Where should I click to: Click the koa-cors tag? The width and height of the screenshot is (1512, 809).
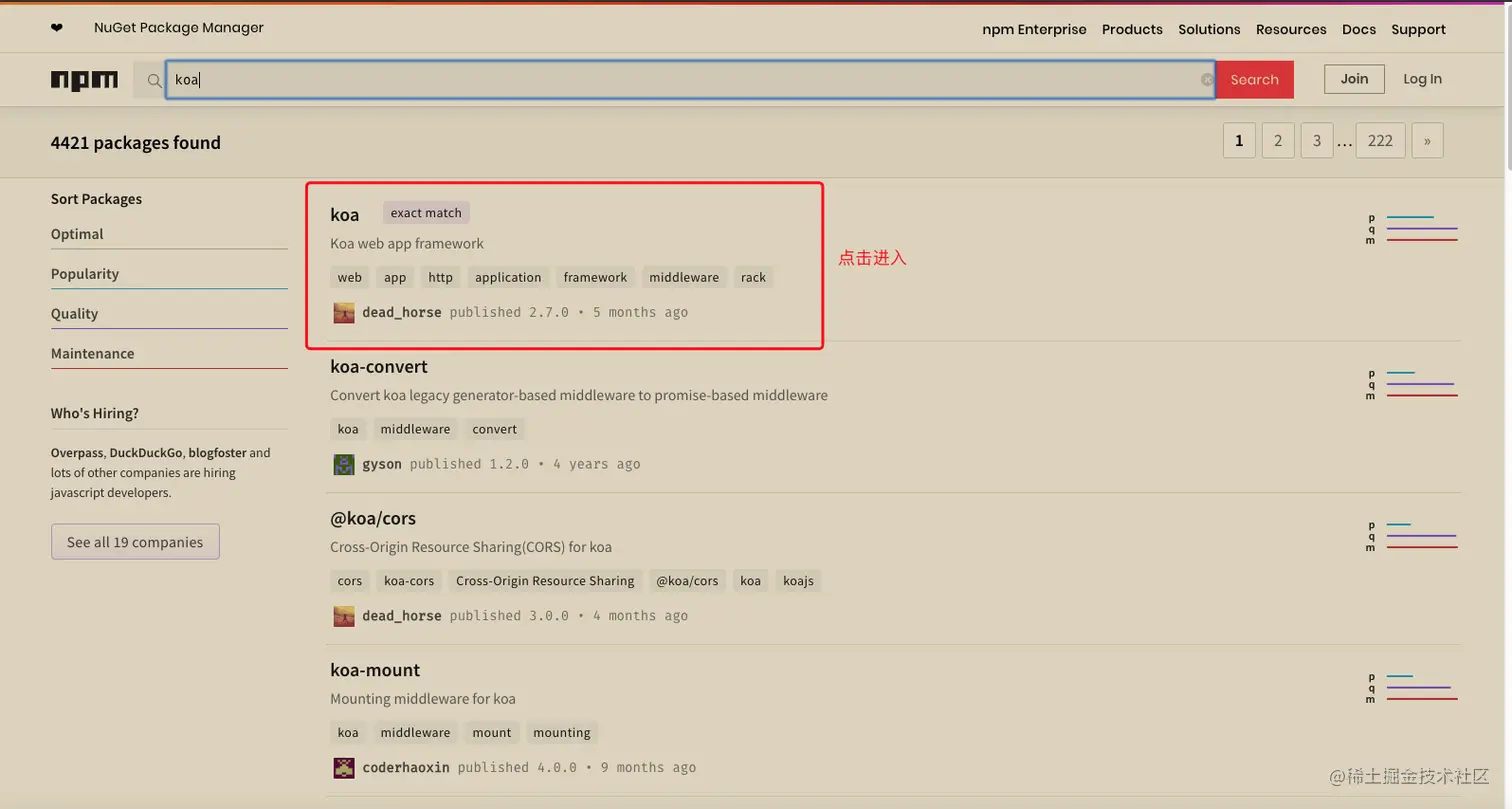pyautogui.click(x=409, y=581)
